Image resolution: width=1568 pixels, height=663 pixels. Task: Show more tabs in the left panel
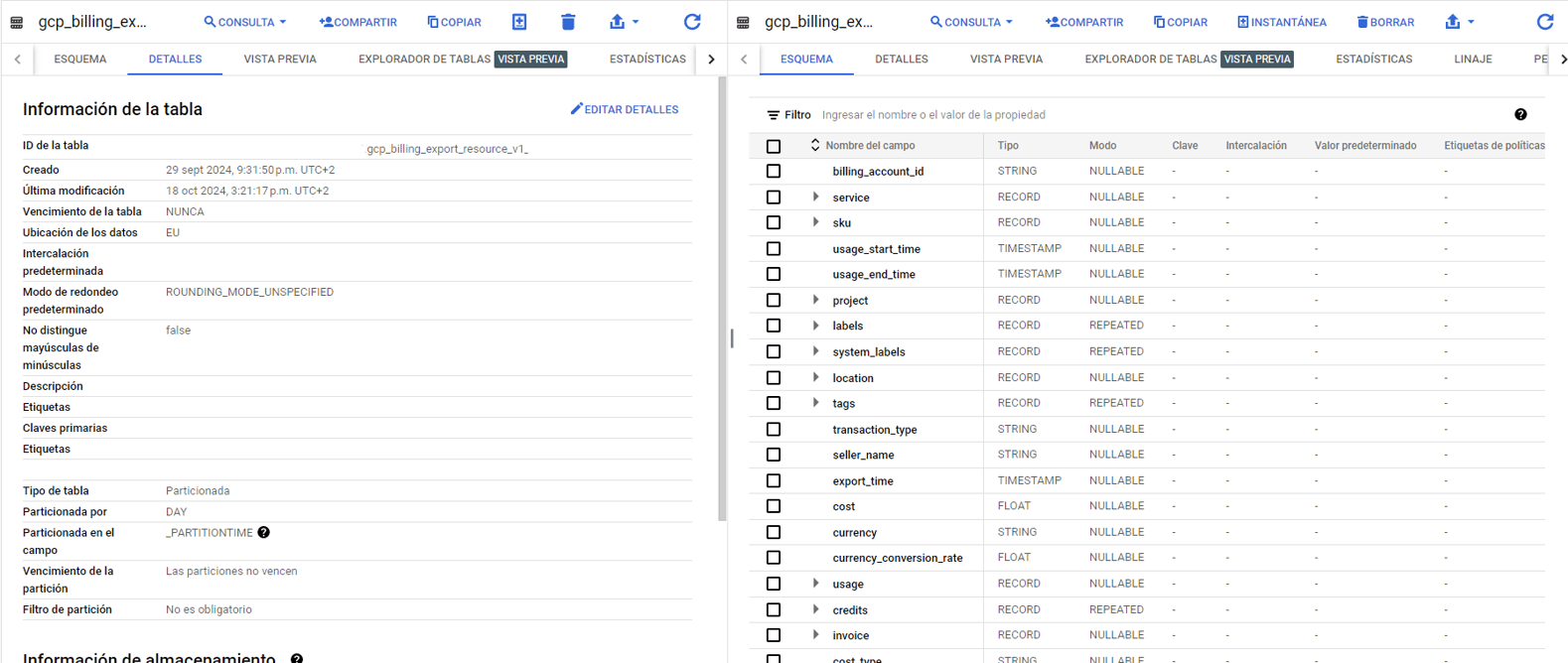point(711,60)
